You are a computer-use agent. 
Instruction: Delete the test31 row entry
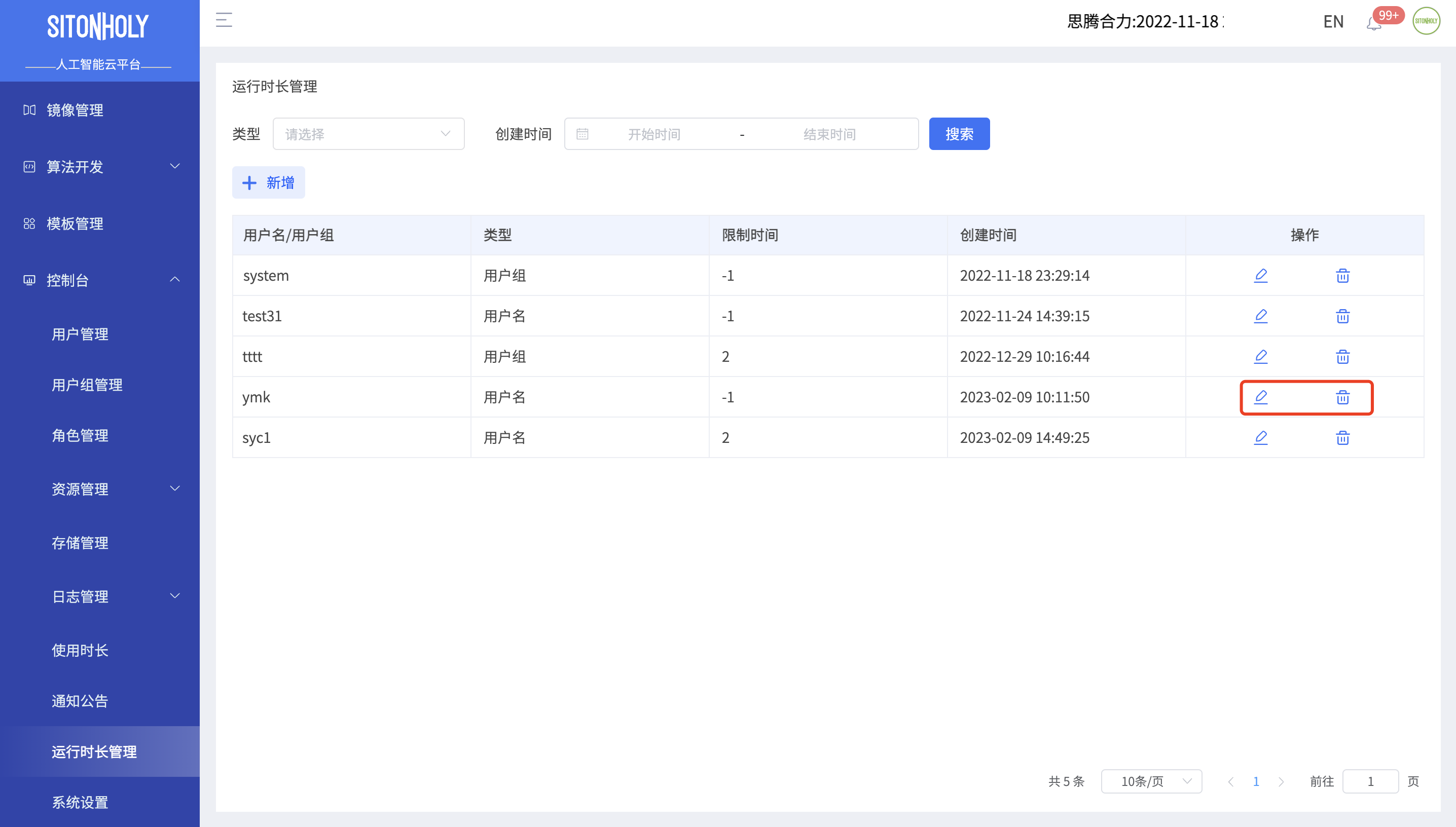(x=1342, y=316)
